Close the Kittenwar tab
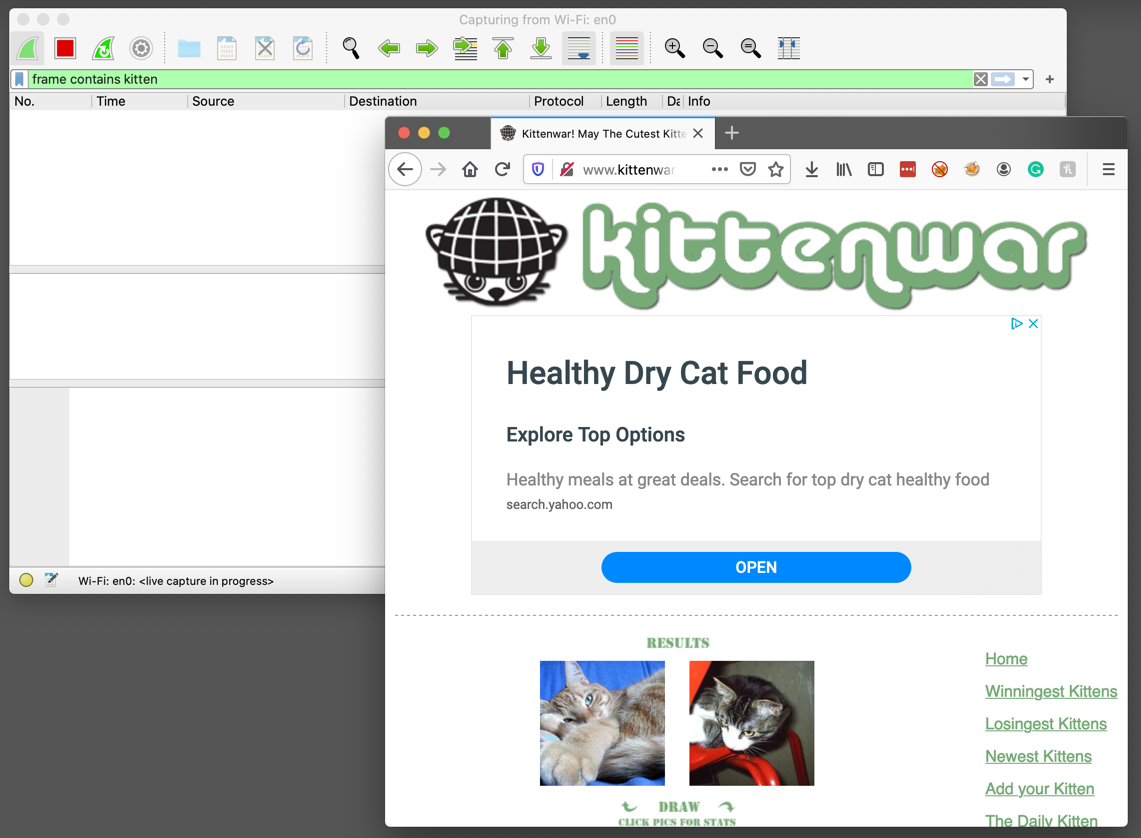Screen dimensions: 1141x838 (x=698, y=133)
